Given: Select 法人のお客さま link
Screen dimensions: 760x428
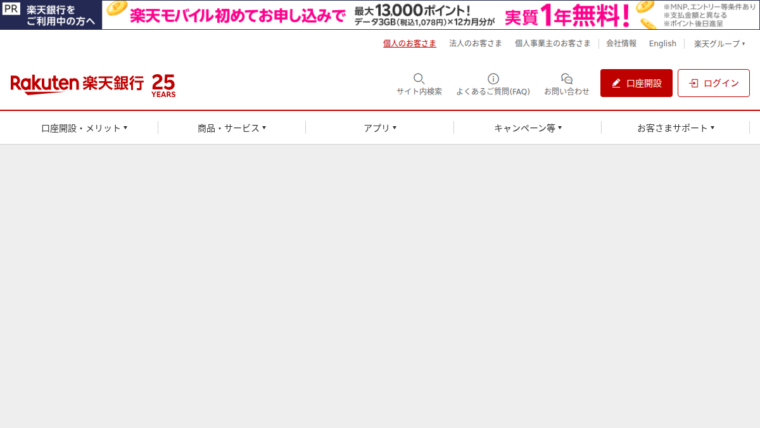Looking at the screenshot, I should (x=475, y=44).
